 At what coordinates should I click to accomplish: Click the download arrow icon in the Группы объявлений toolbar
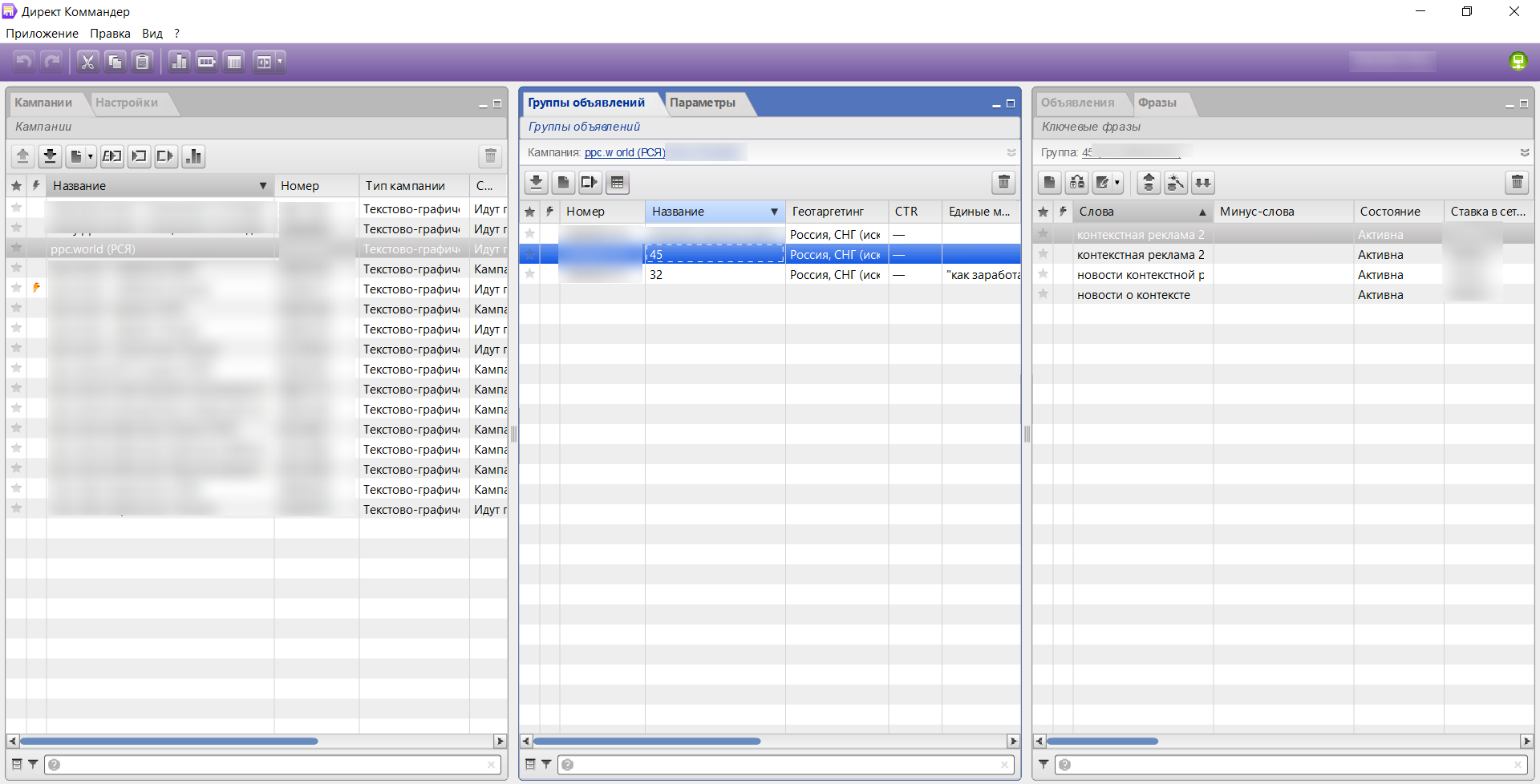click(536, 183)
